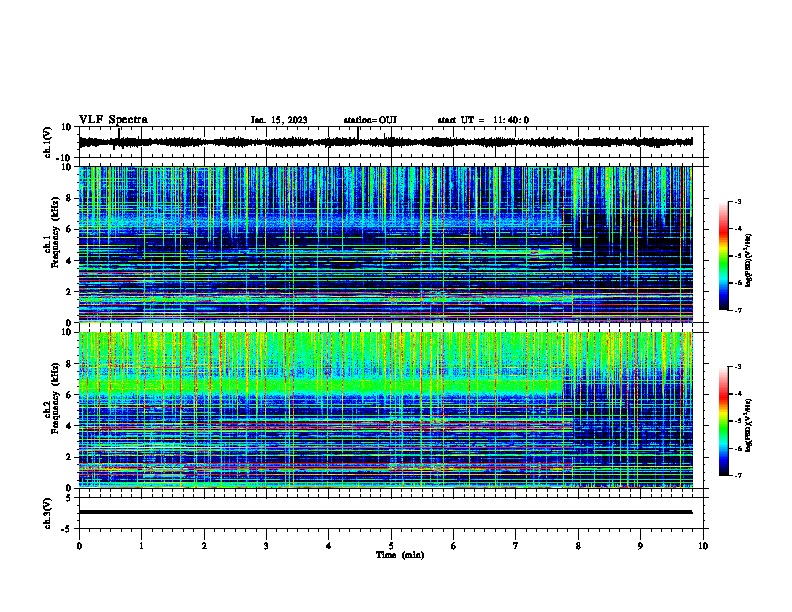Click the ch.1 colorbar "log(PSD)(V²/Hz)" label
The width and height of the screenshot is (792, 612).
tap(748, 261)
